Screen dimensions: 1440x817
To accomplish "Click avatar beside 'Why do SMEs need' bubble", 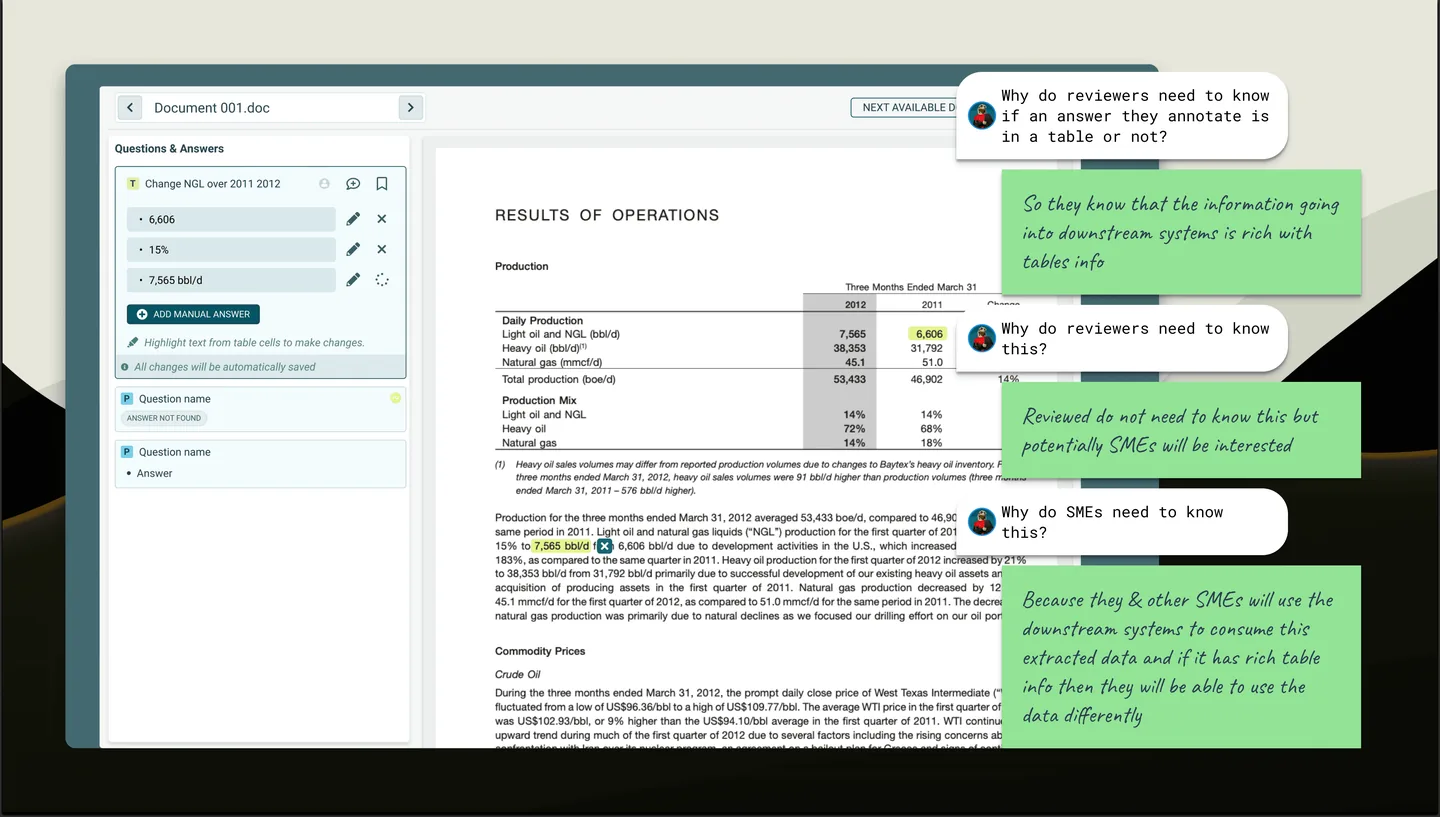I will click(x=982, y=521).
